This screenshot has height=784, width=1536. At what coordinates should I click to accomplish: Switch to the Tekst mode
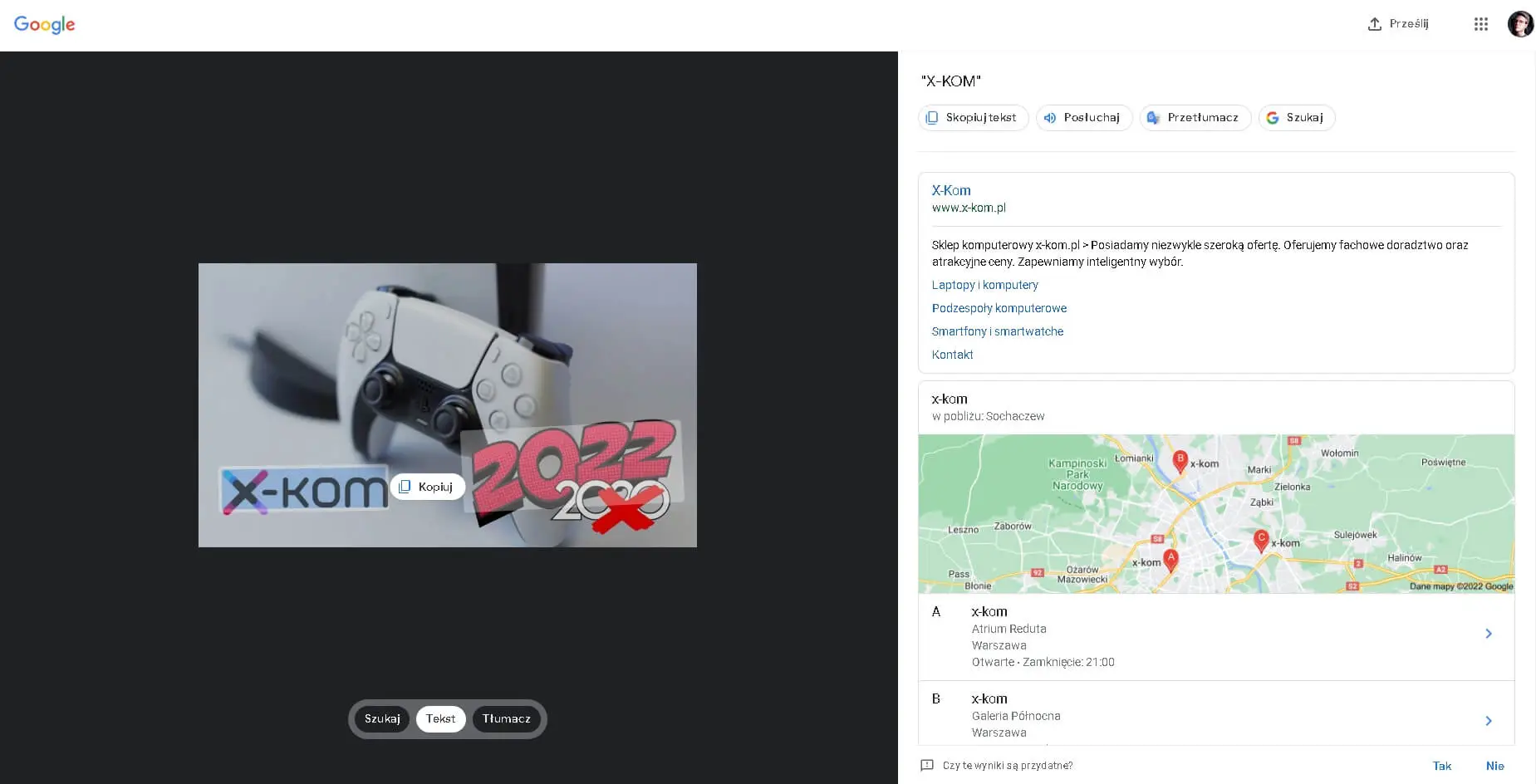click(x=440, y=718)
